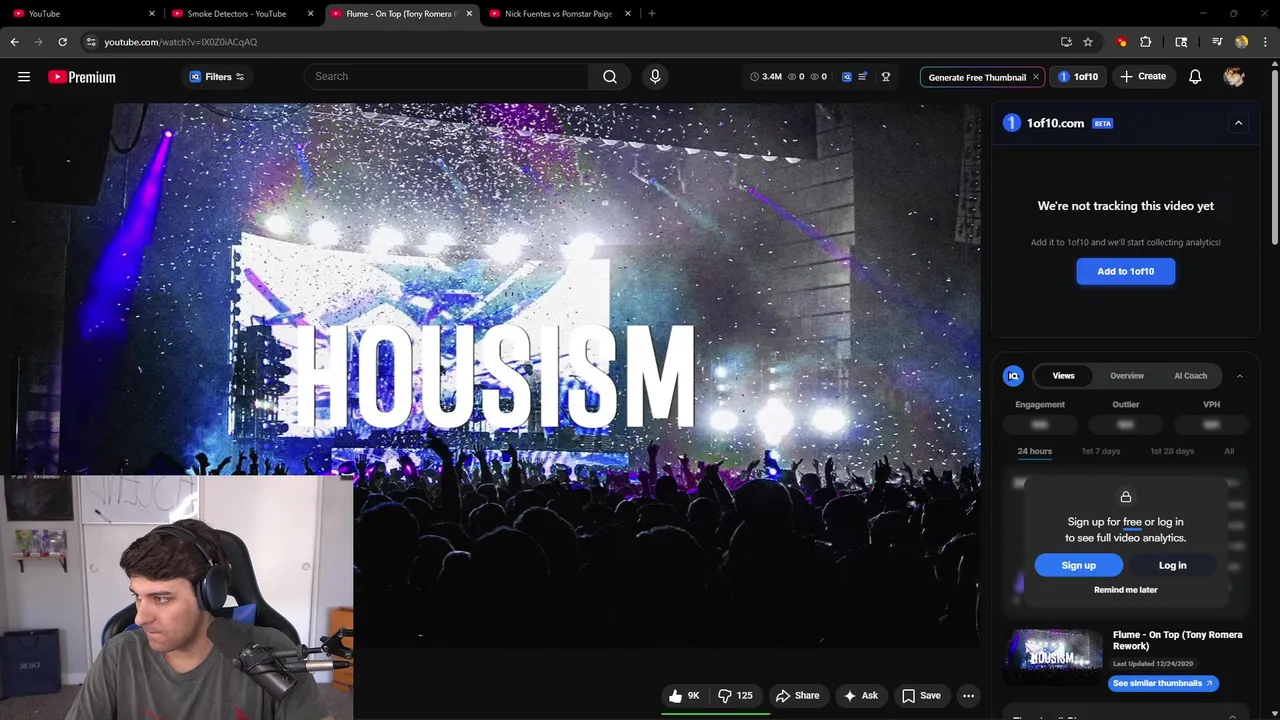Close the Flume - On Top browser tab
Viewport: 1280px width, 720px height.
(469, 14)
